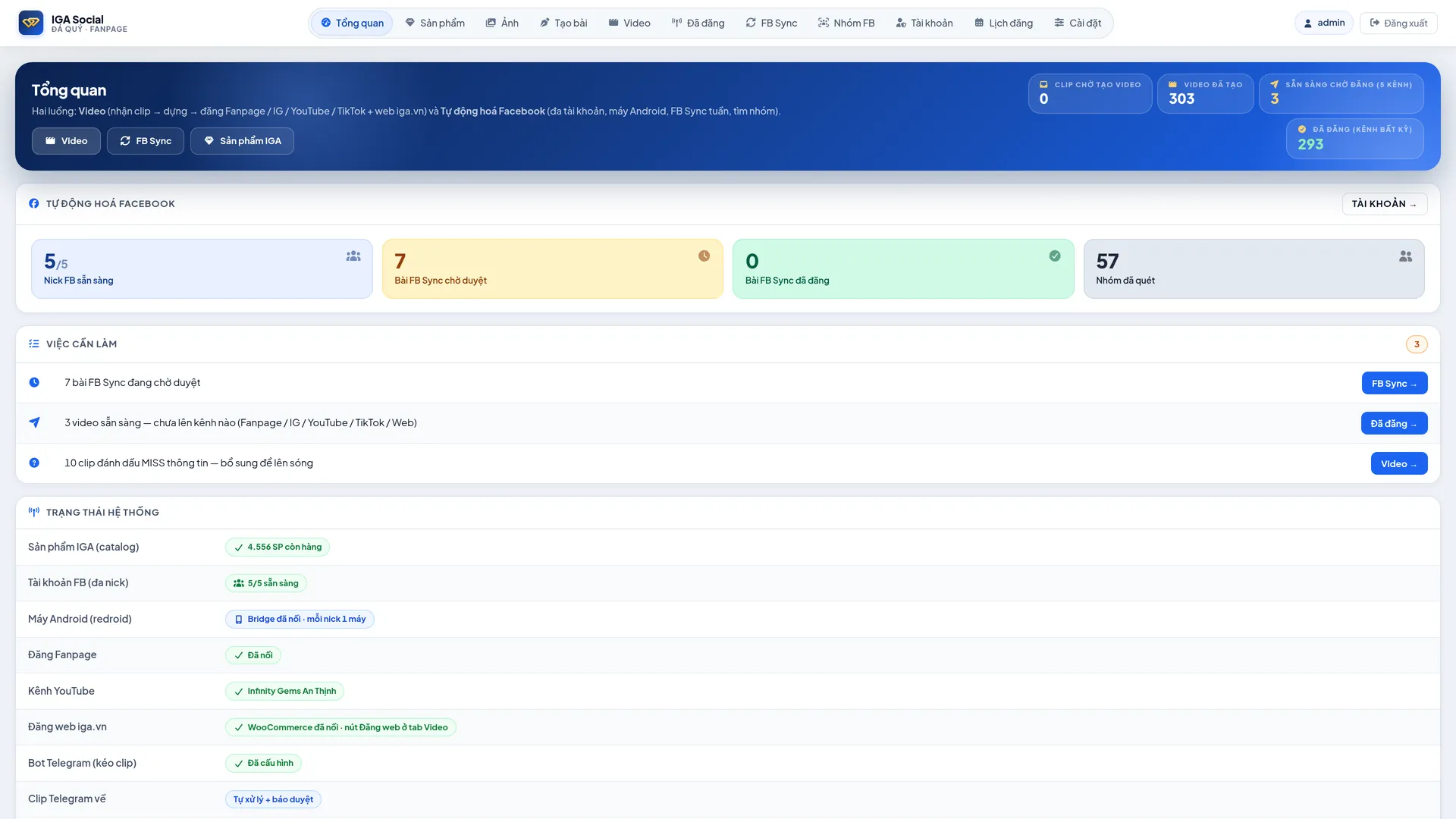Image resolution: width=1456 pixels, height=819 pixels.
Task: Click the clock icon next to 7 bài FB Sync
Action: [x=34, y=382]
